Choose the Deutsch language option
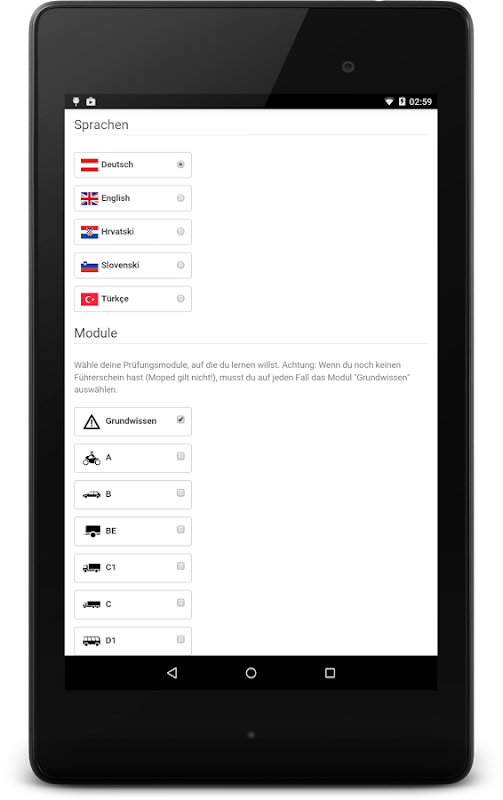 [133, 165]
